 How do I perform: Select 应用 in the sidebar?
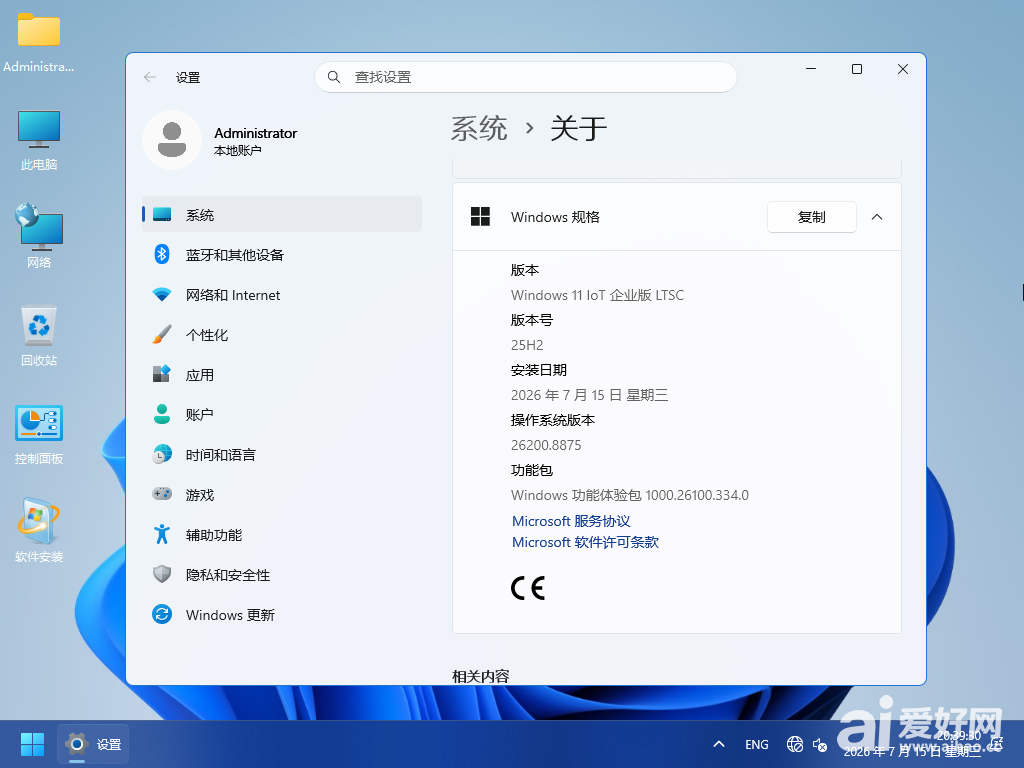tap(281, 374)
